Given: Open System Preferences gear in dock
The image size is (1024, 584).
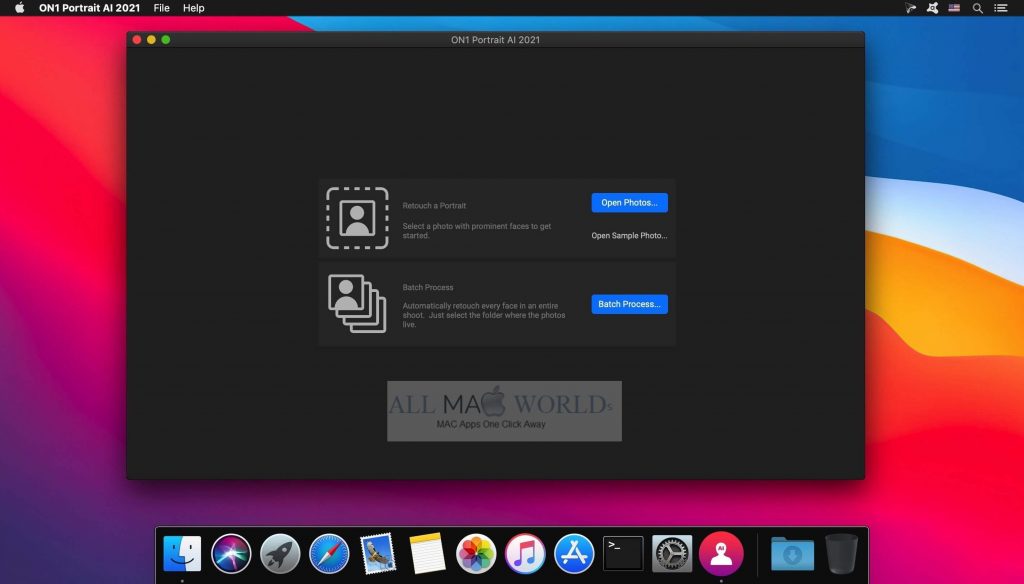Looking at the screenshot, I should click(672, 553).
